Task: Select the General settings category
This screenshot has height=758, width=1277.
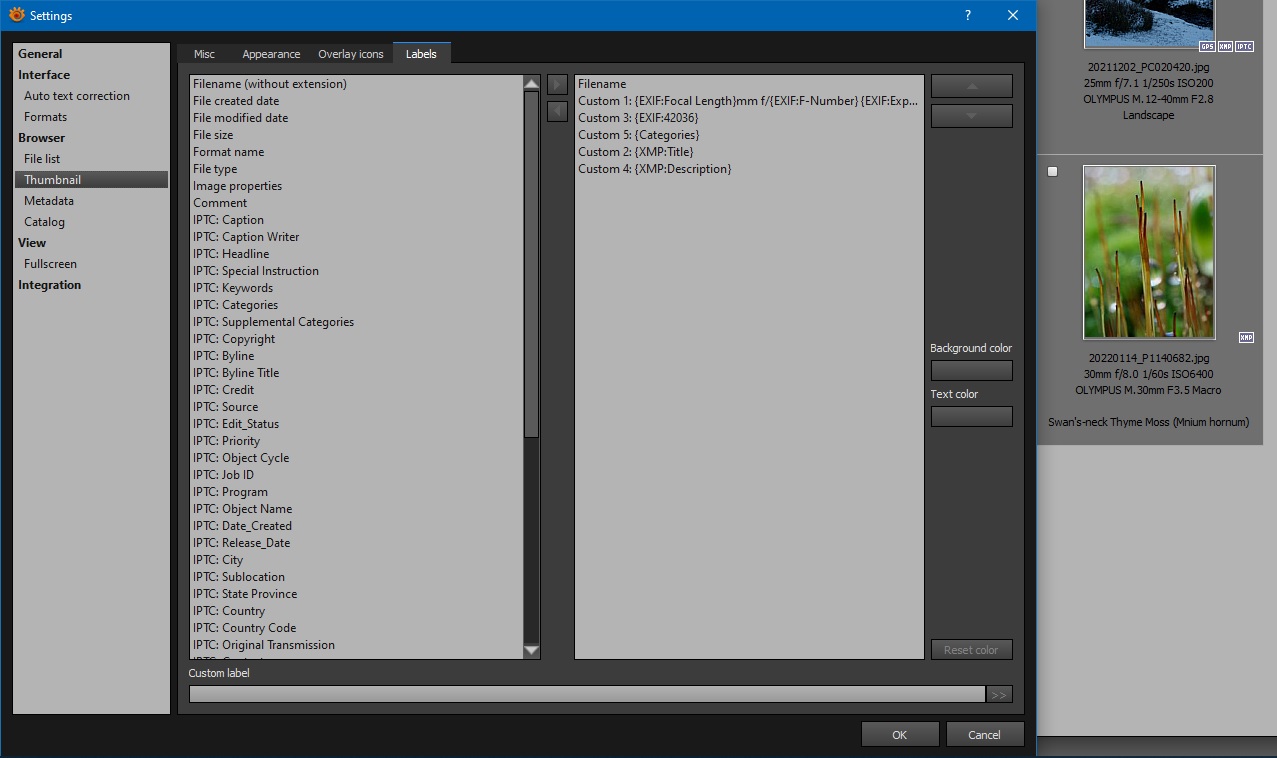Action: pos(40,54)
